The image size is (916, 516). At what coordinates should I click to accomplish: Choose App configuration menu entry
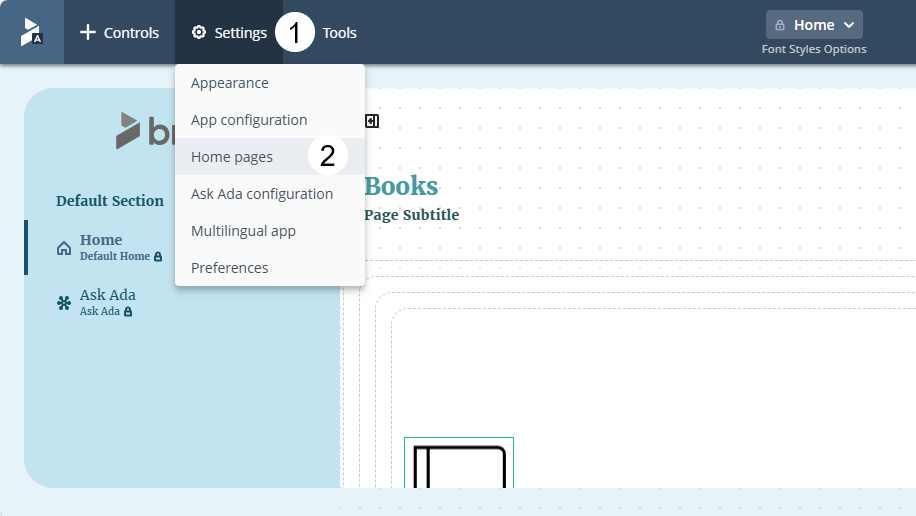[x=270, y=120]
